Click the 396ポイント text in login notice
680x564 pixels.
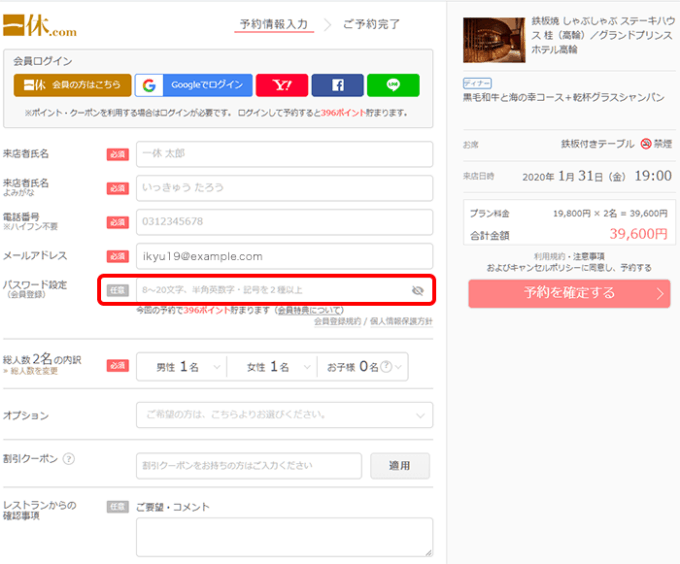[x=343, y=113]
